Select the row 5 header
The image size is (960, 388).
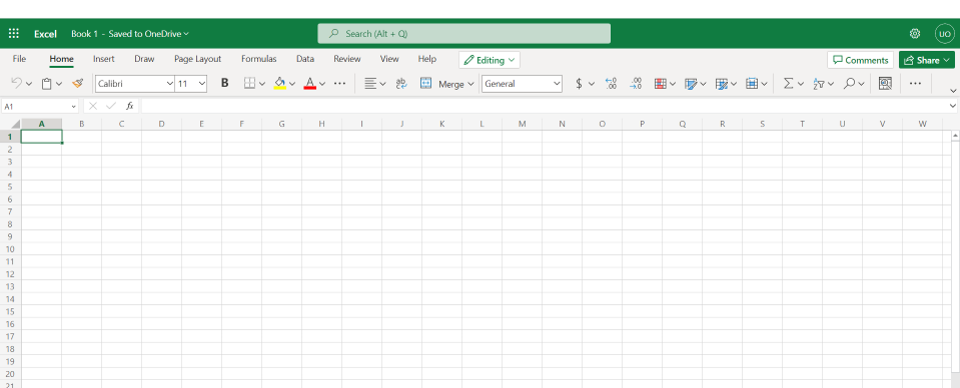click(x=10, y=187)
